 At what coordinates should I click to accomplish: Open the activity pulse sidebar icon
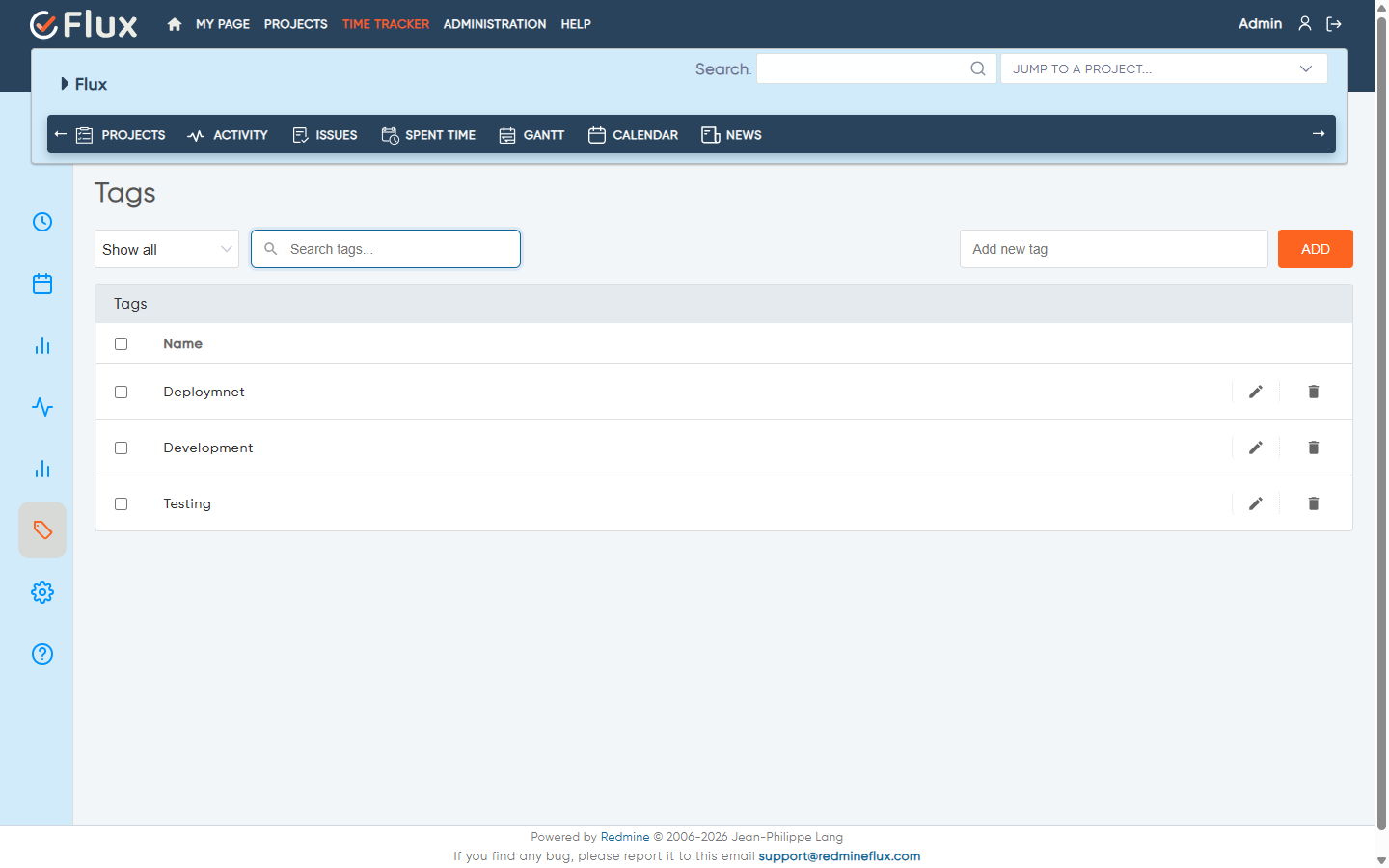tap(42, 407)
